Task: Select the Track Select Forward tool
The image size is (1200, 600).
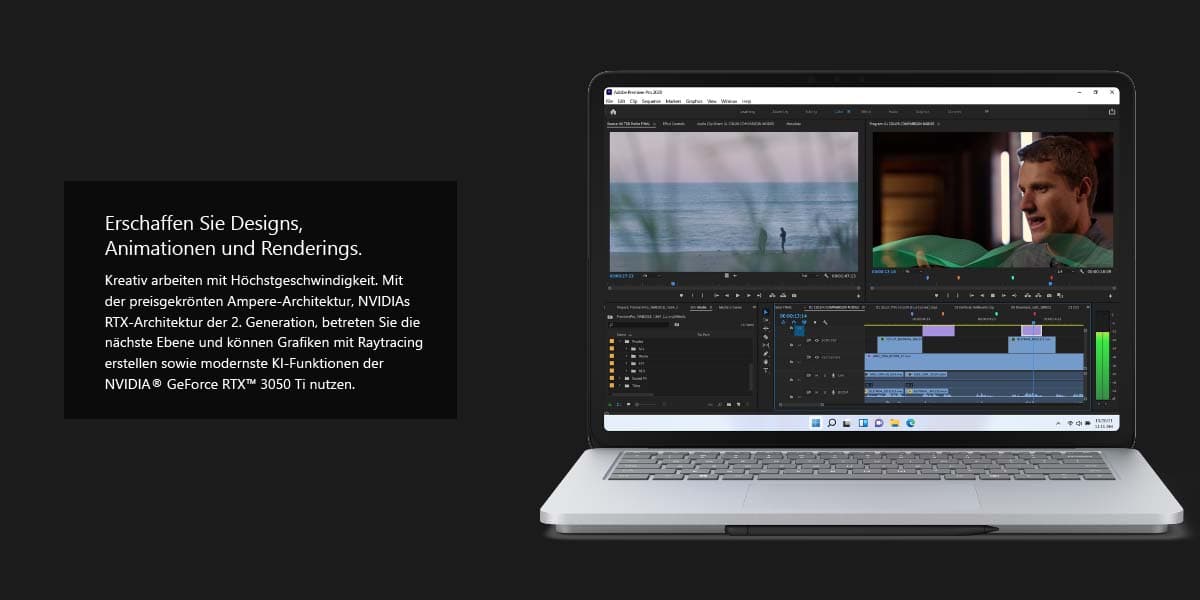Action: tap(766, 320)
